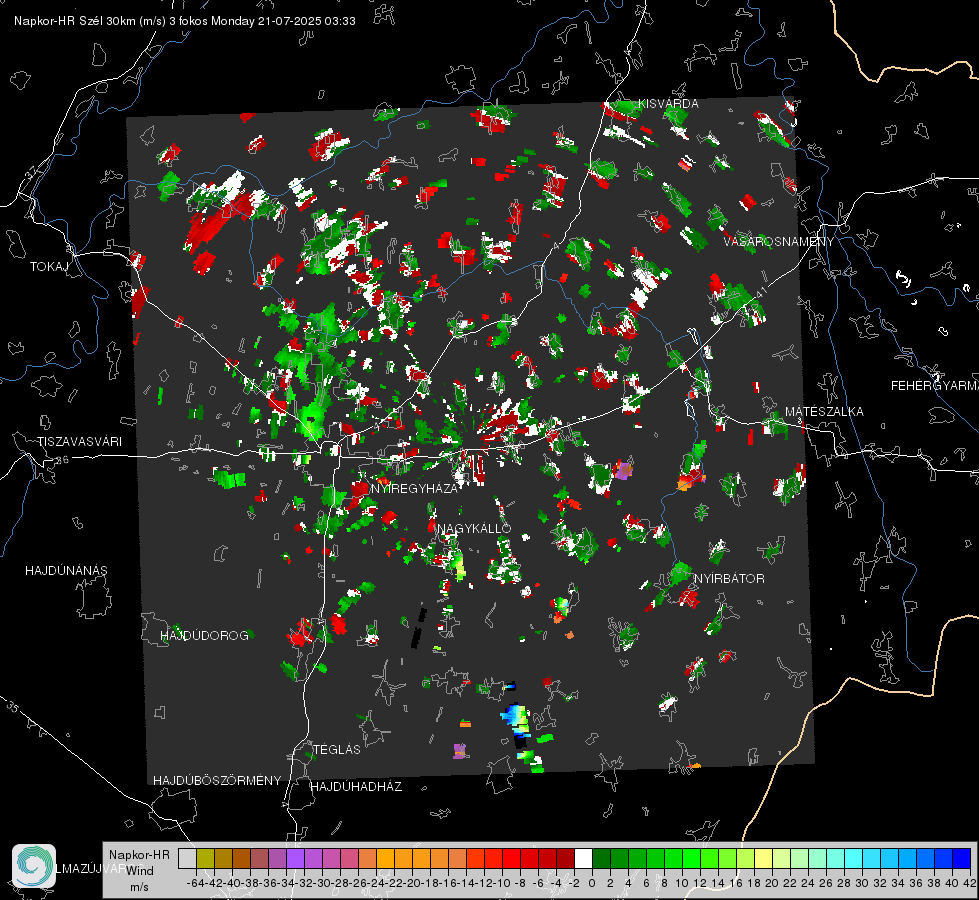Image resolution: width=979 pixels, height=900 pixels.
Task: Click the m/s unit label in the legend
Action: pos(139,887)
